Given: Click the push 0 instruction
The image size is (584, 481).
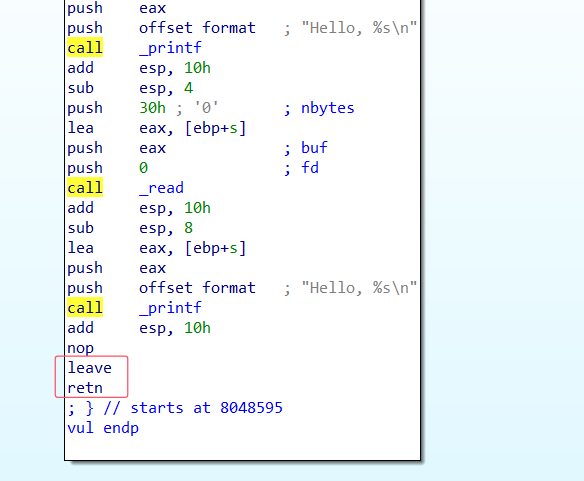Looking at the screenshot, I should point(108,168).
